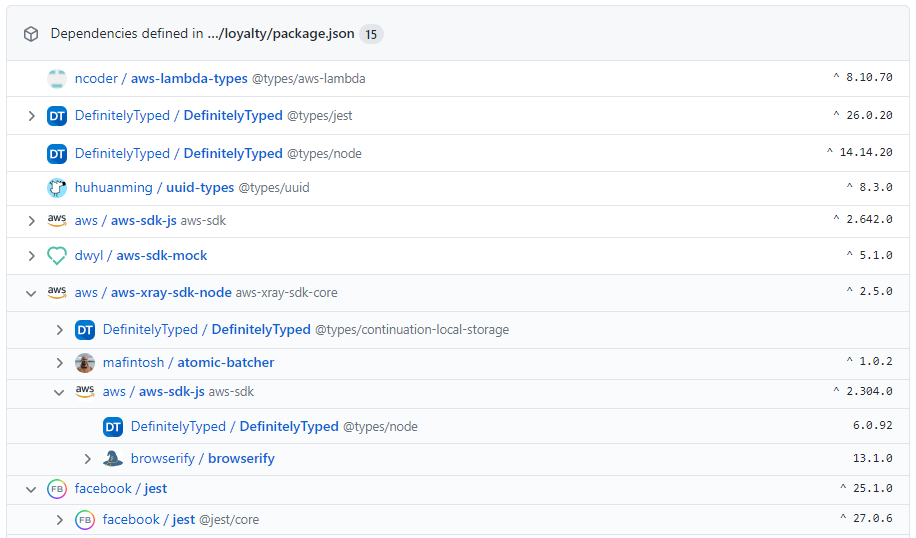Image resolution: width=916 pixels, height=538 pixels.
Task: Click the @types/aws-lambda package label
Action: (308, 79)
